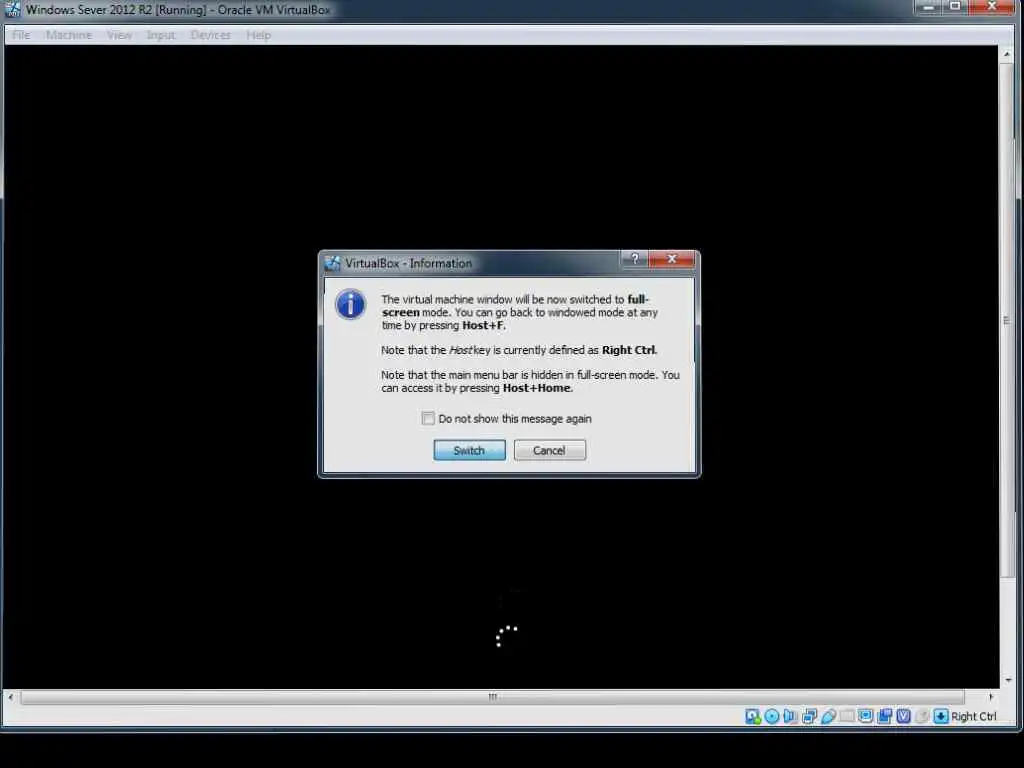The image size is (1024, 768).
Task: Click the horizontal scrollbar thumb
Action: pos(492,697)
